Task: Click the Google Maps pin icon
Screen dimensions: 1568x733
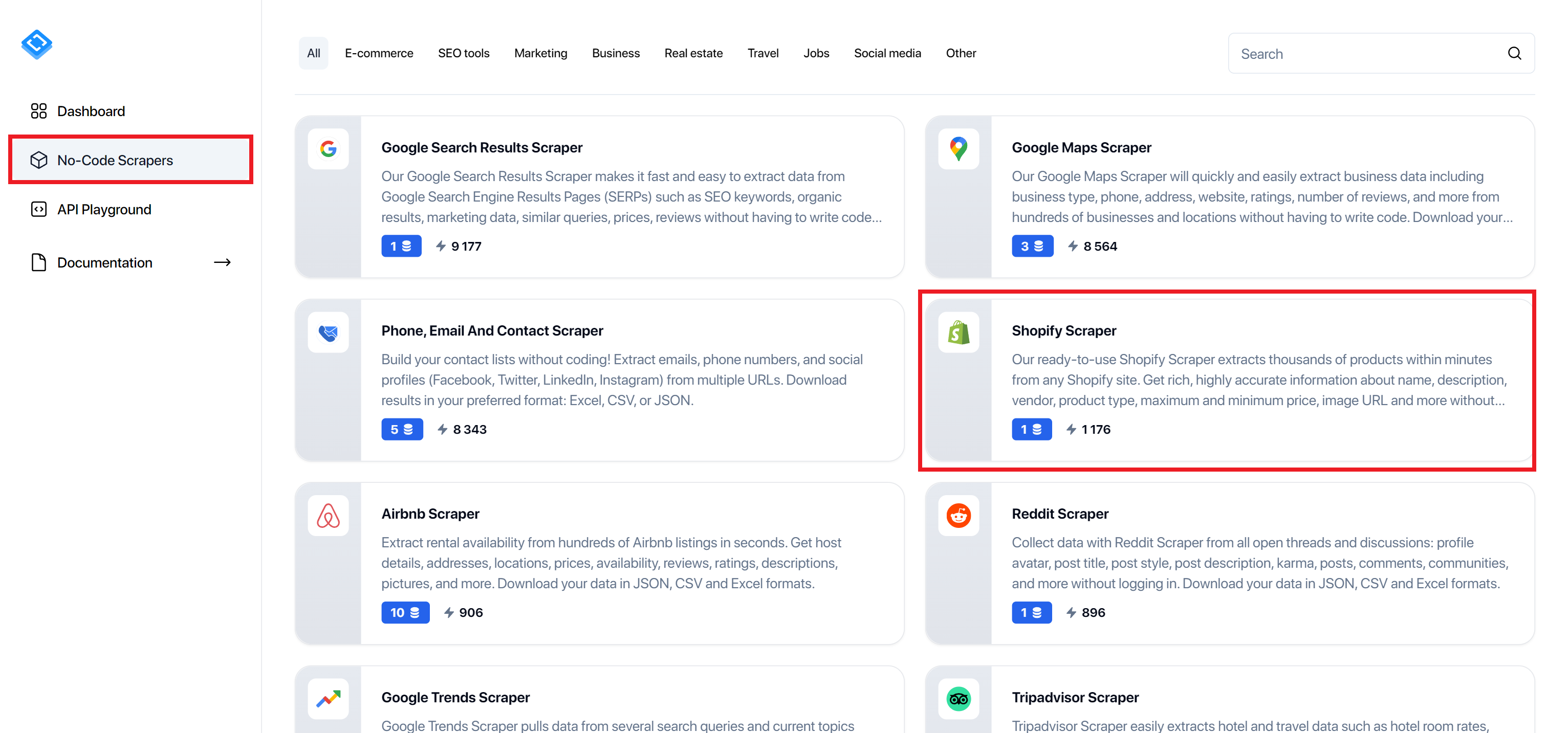Action: pyautogui.click(x=959, y=148)
